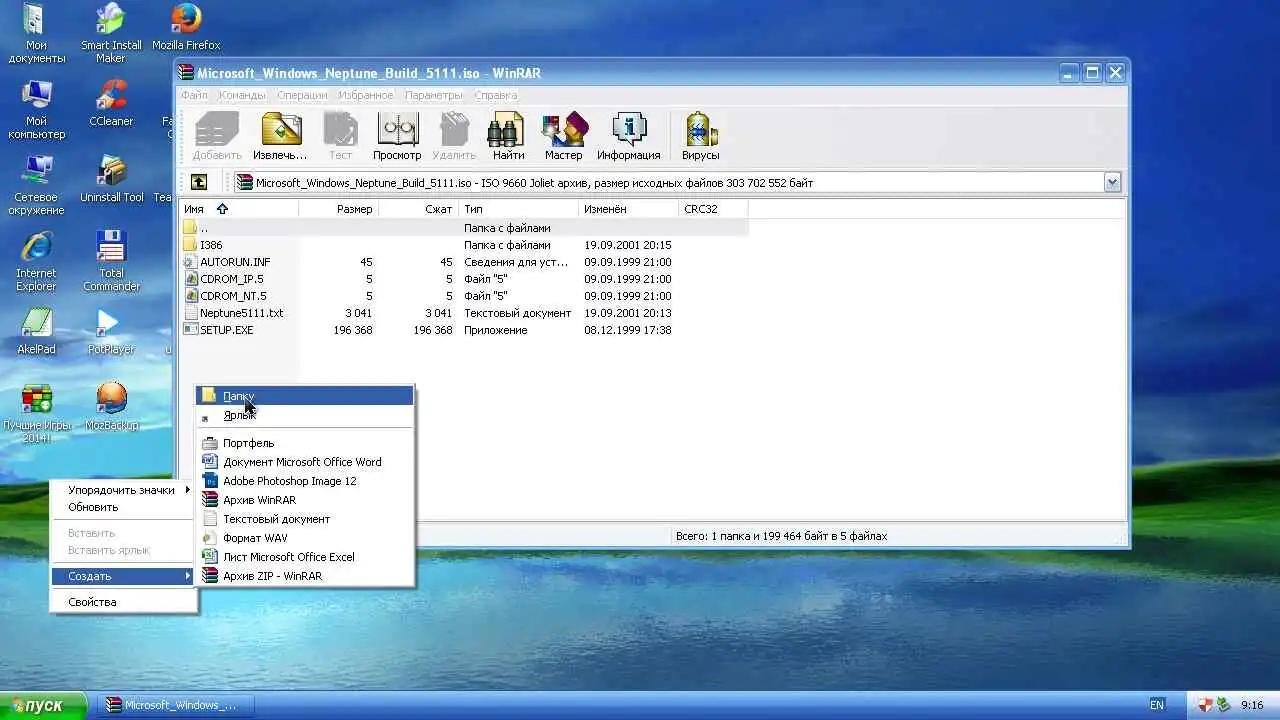Go up one folder level arrow
1280x720 pixels.
click(199, 182)
